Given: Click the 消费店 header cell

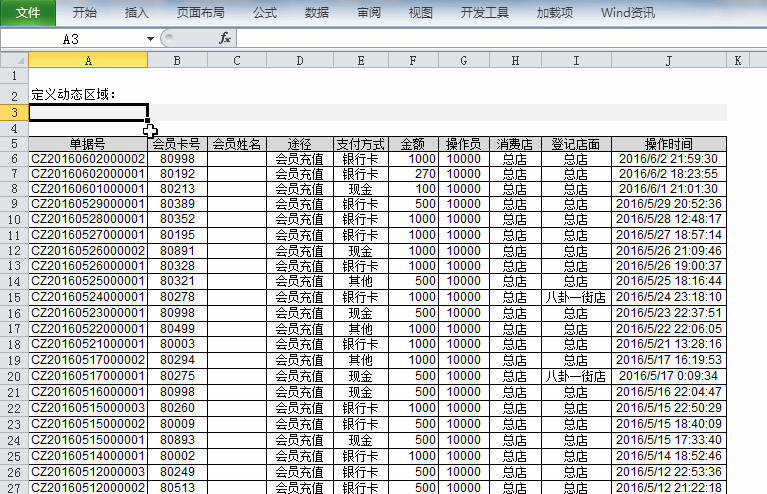Looking at the screenshot, I should (516, 144).
